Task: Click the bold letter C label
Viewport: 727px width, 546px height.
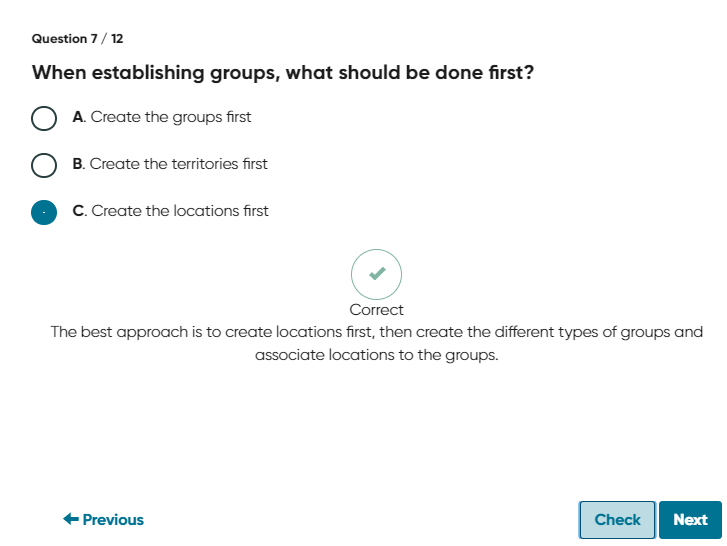Action: pos(79,211)
